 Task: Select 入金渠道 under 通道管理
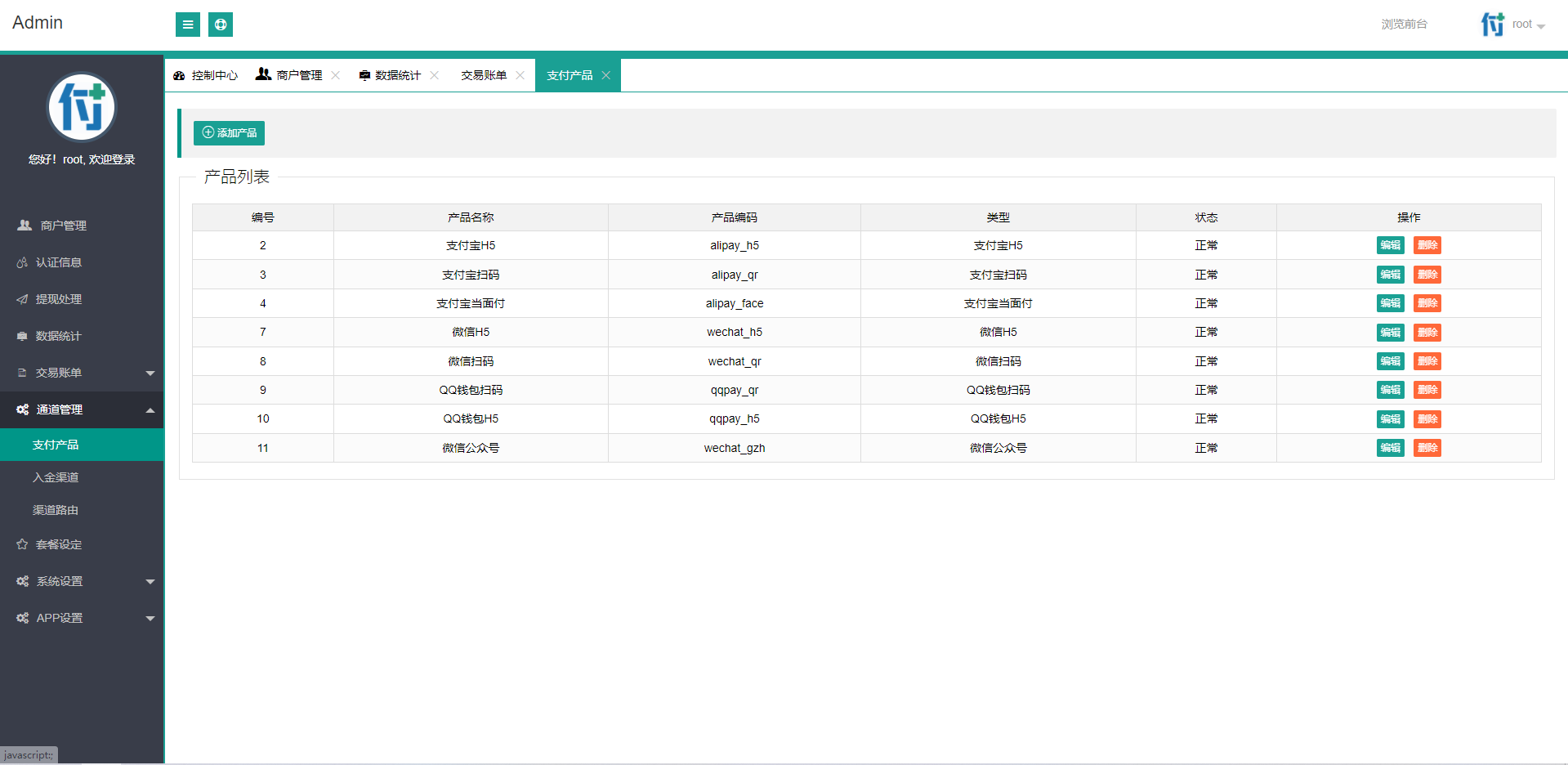[x=56, y=476]
